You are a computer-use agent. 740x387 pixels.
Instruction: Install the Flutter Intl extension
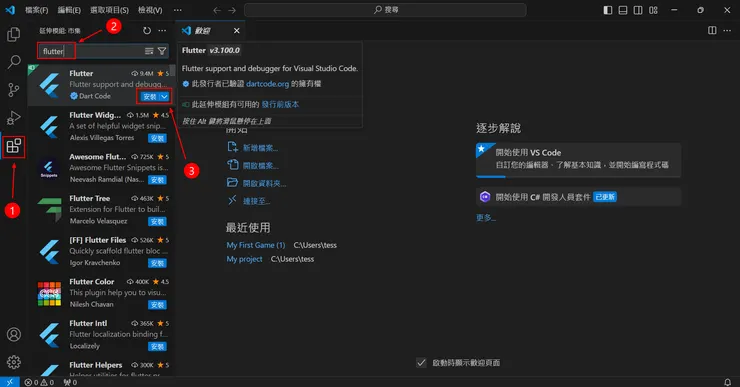pyautogui.click(x=157, y=346)
